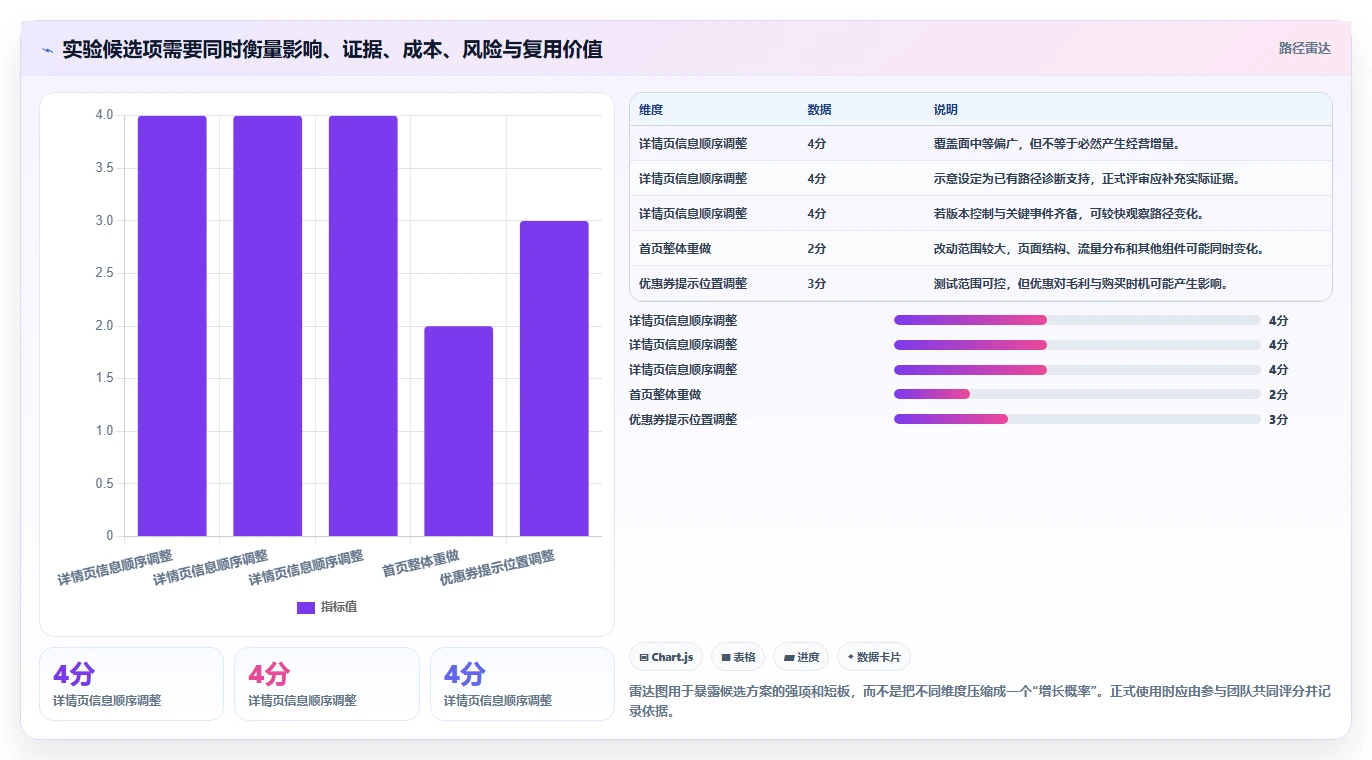Click the footer note starting 雷达图用于暴露候选方案

[980, 701]
